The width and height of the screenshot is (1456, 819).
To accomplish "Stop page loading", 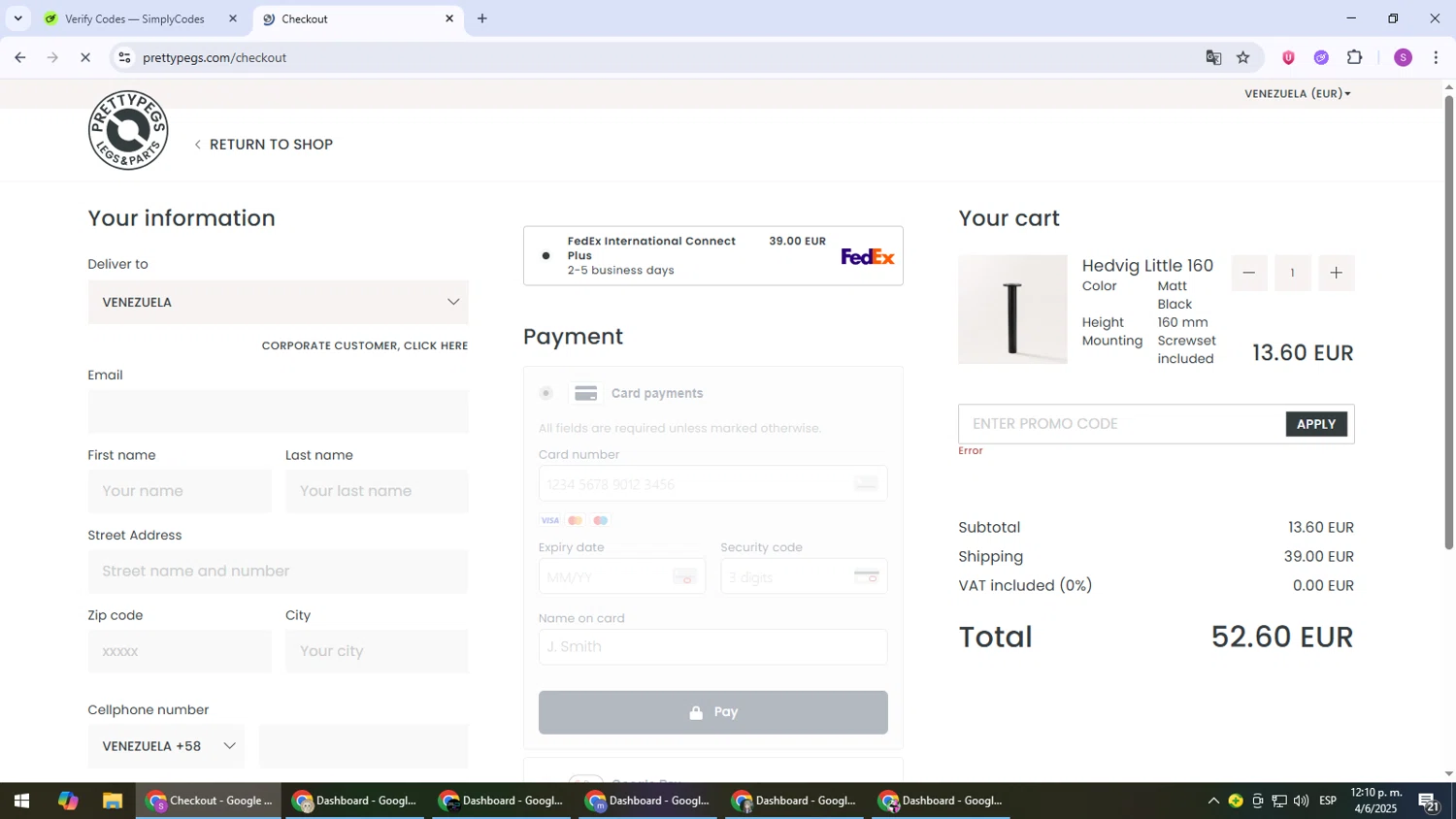I will (x=85, y=57).
